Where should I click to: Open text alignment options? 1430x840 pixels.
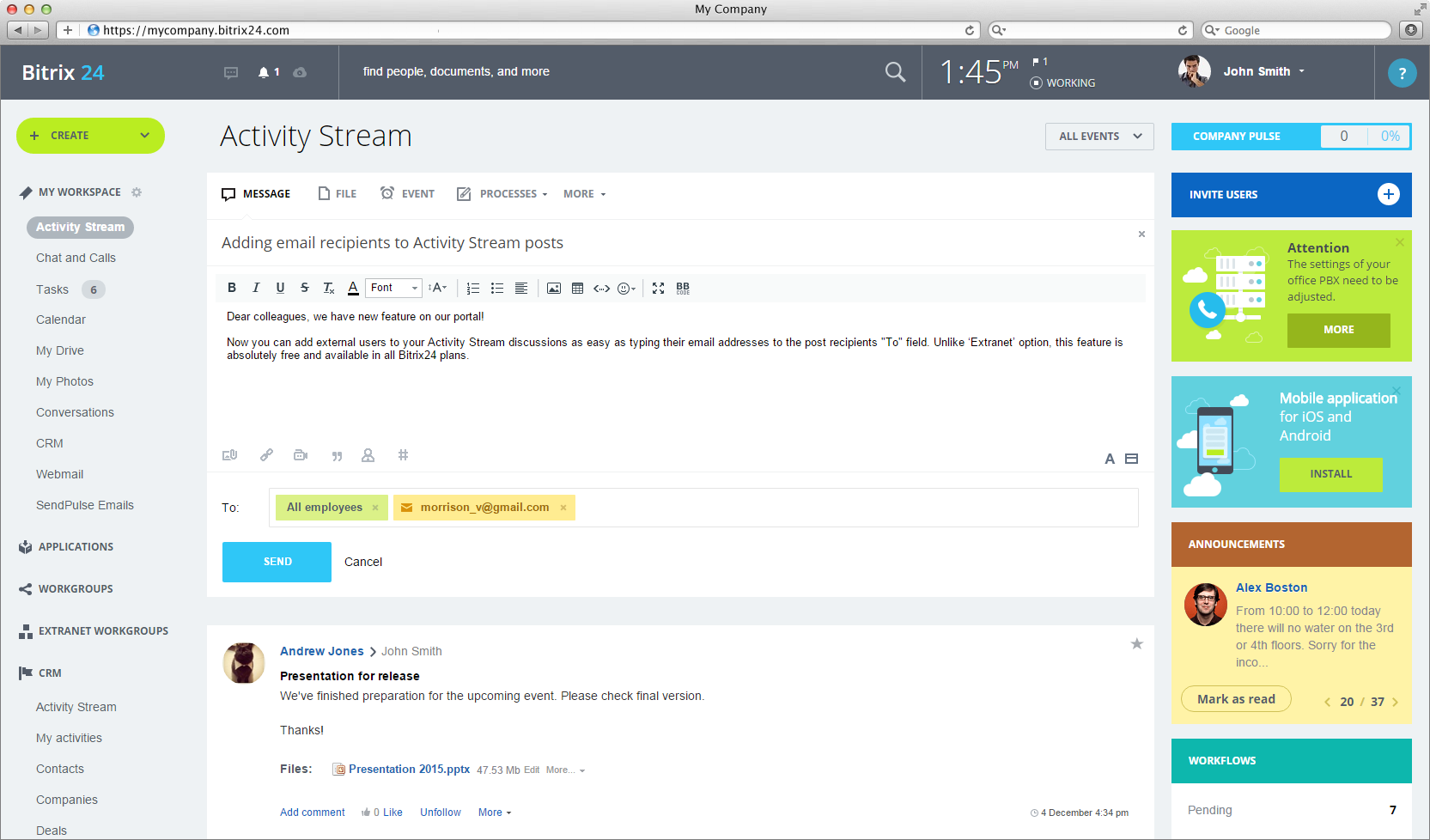tap(521, 289)
